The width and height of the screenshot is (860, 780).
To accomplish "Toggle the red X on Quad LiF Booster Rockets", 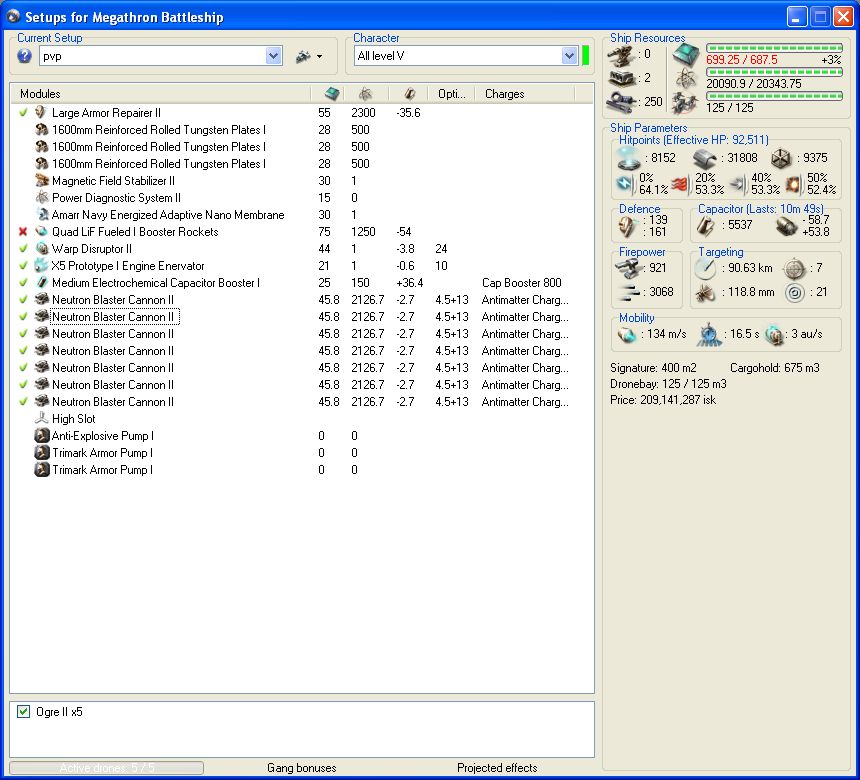I will [x=23, y=231].
